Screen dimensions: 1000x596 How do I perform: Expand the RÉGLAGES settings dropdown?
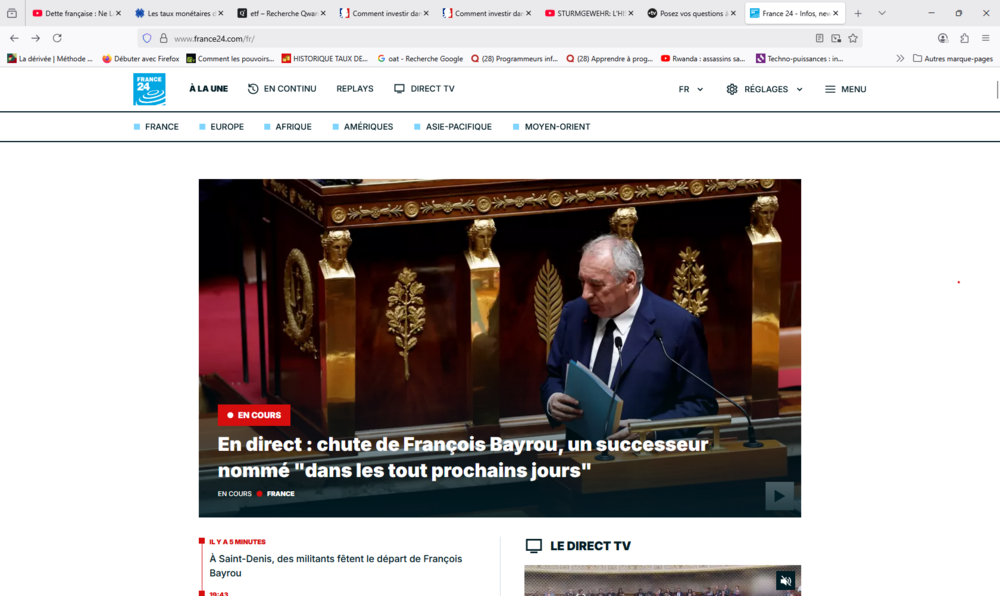[764, 89]
